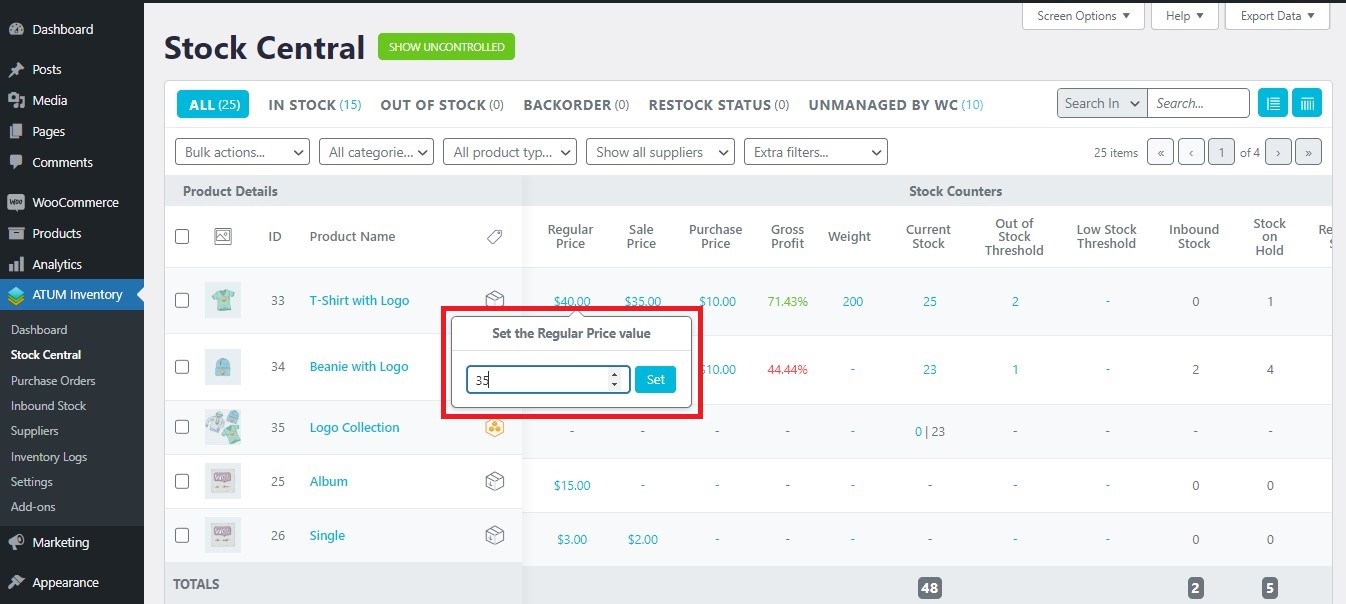Open the Export Data dropdown

tap(1277, 16)
